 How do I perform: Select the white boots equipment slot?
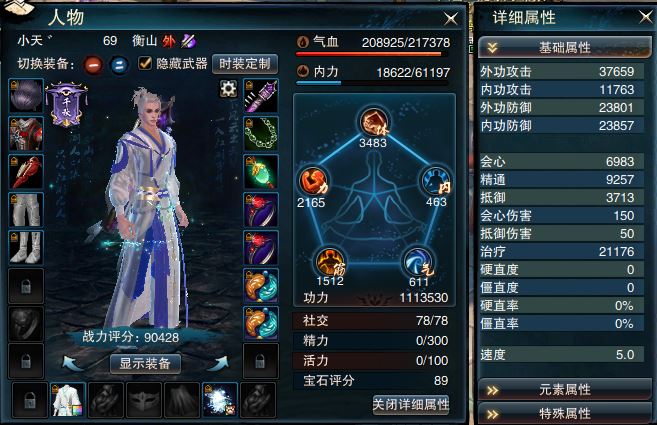[x=26, y=247]
